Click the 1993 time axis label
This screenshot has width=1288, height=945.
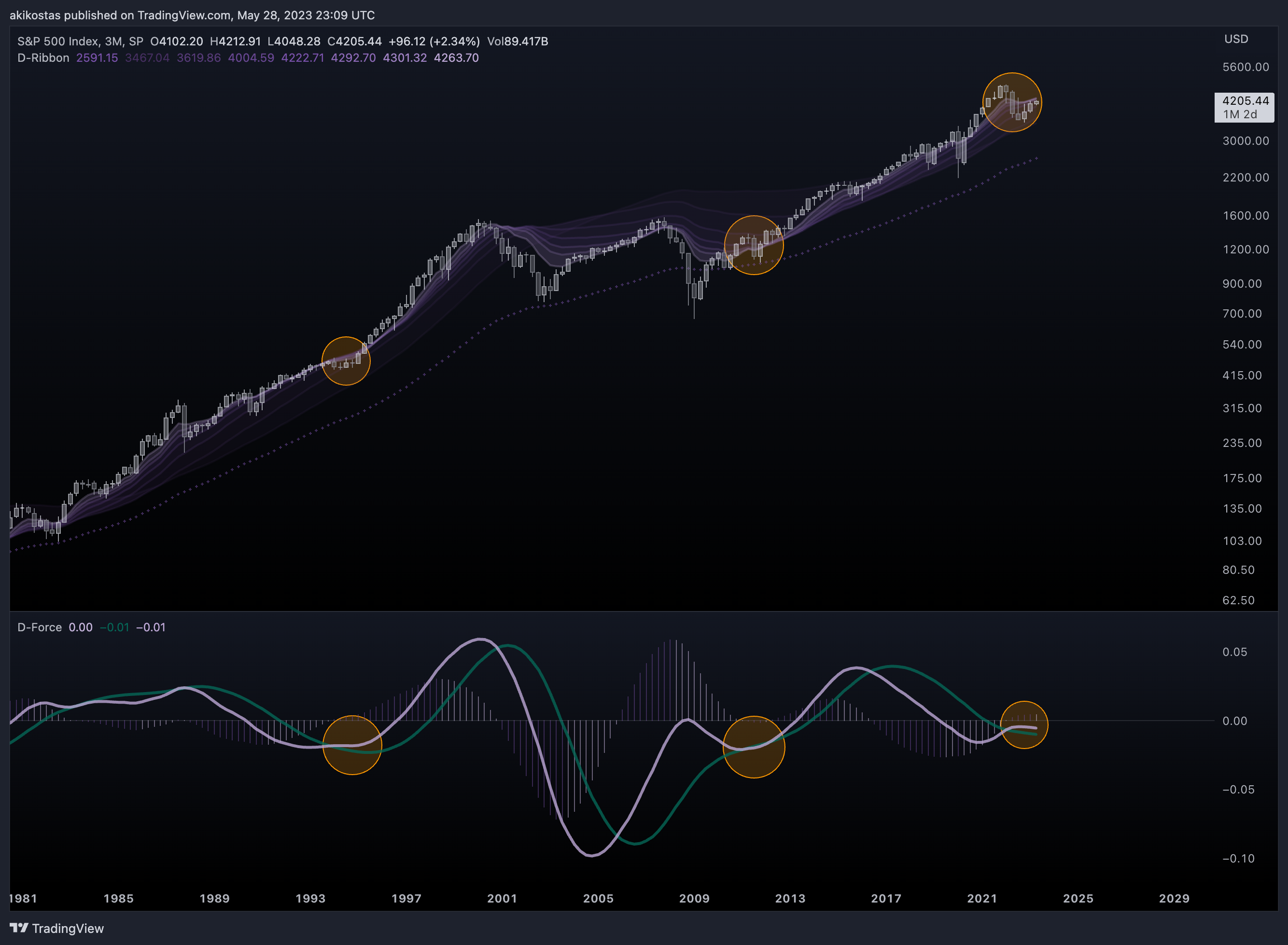310,898
